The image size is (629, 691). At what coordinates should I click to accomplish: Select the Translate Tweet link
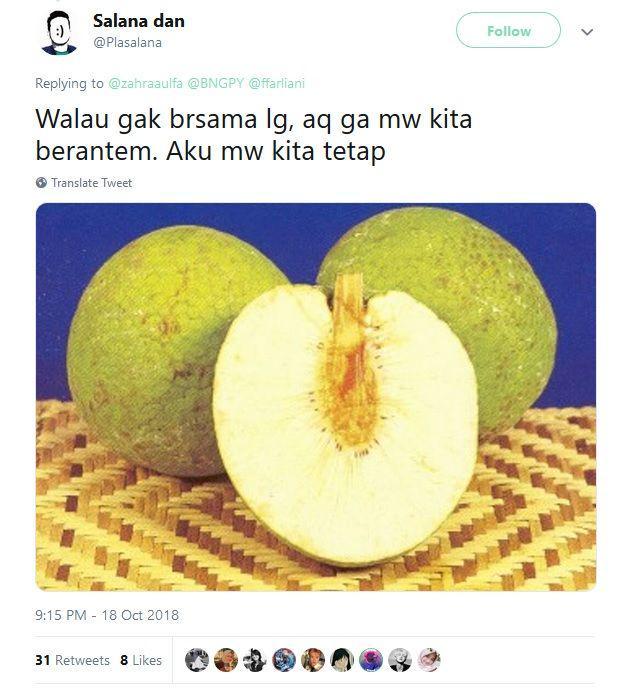[x=91, y=182]
